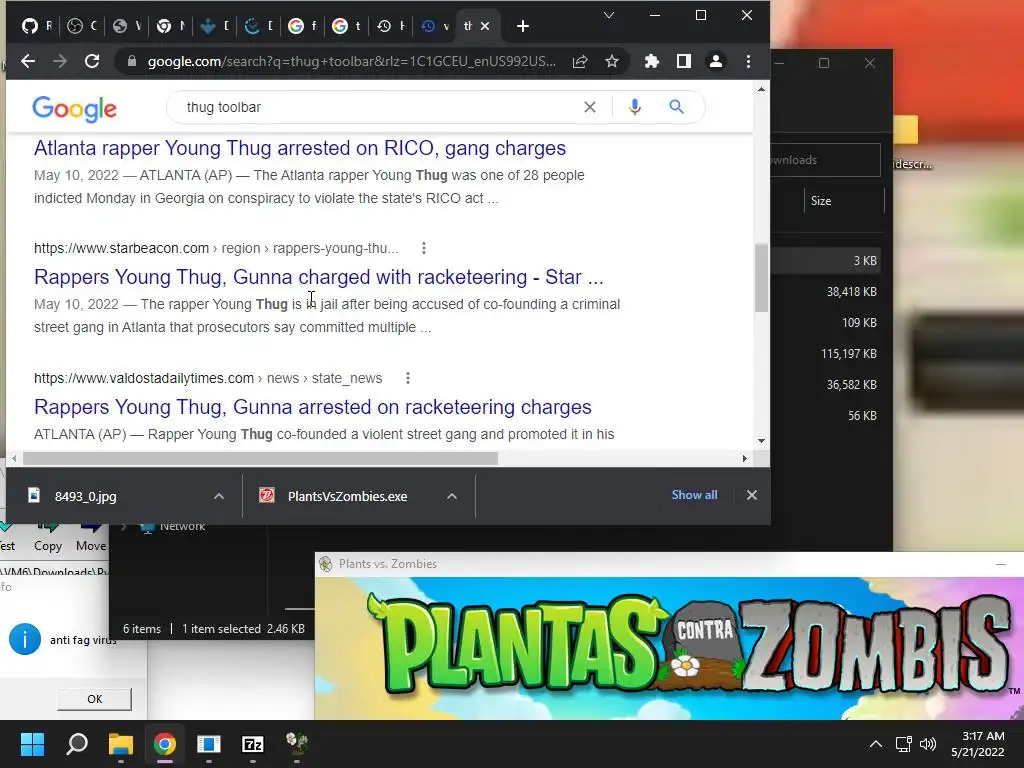Show hidden system tray icons
Image resolution: width=1024 pixels, height=768 pixels.
click(876, 744)
